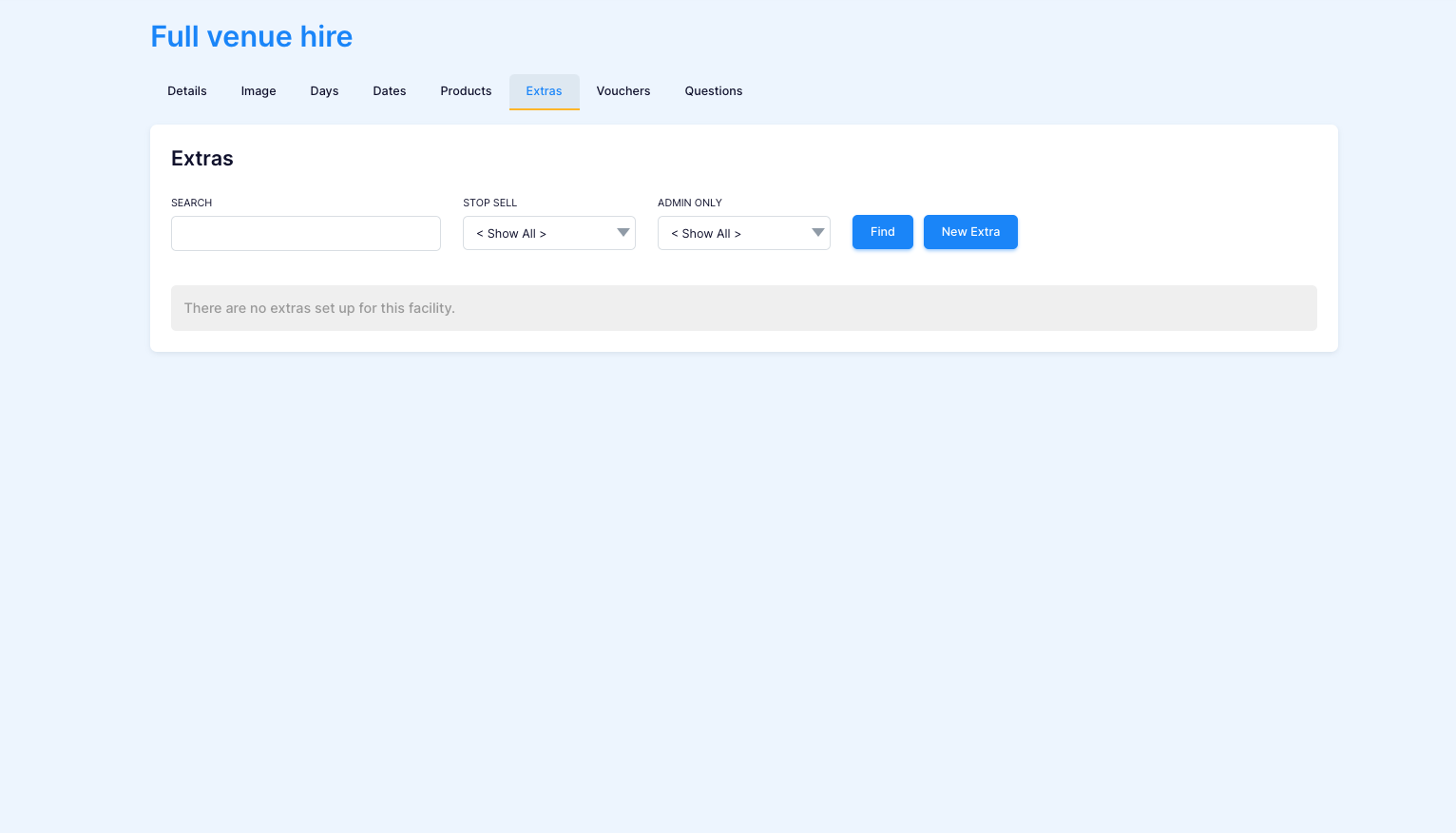Open the Products tab
Viewport: 1456px width, 833px height.
(x=466, y=91)
